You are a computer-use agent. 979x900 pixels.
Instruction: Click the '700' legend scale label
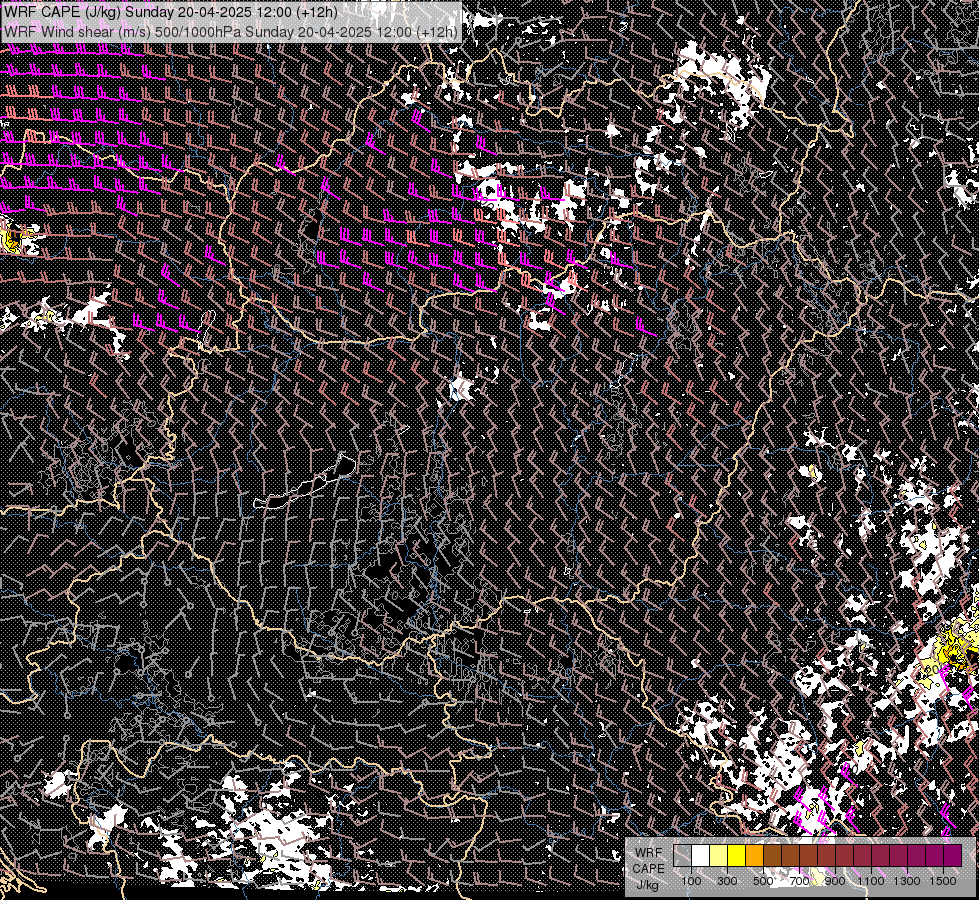[x=799, y=881]
